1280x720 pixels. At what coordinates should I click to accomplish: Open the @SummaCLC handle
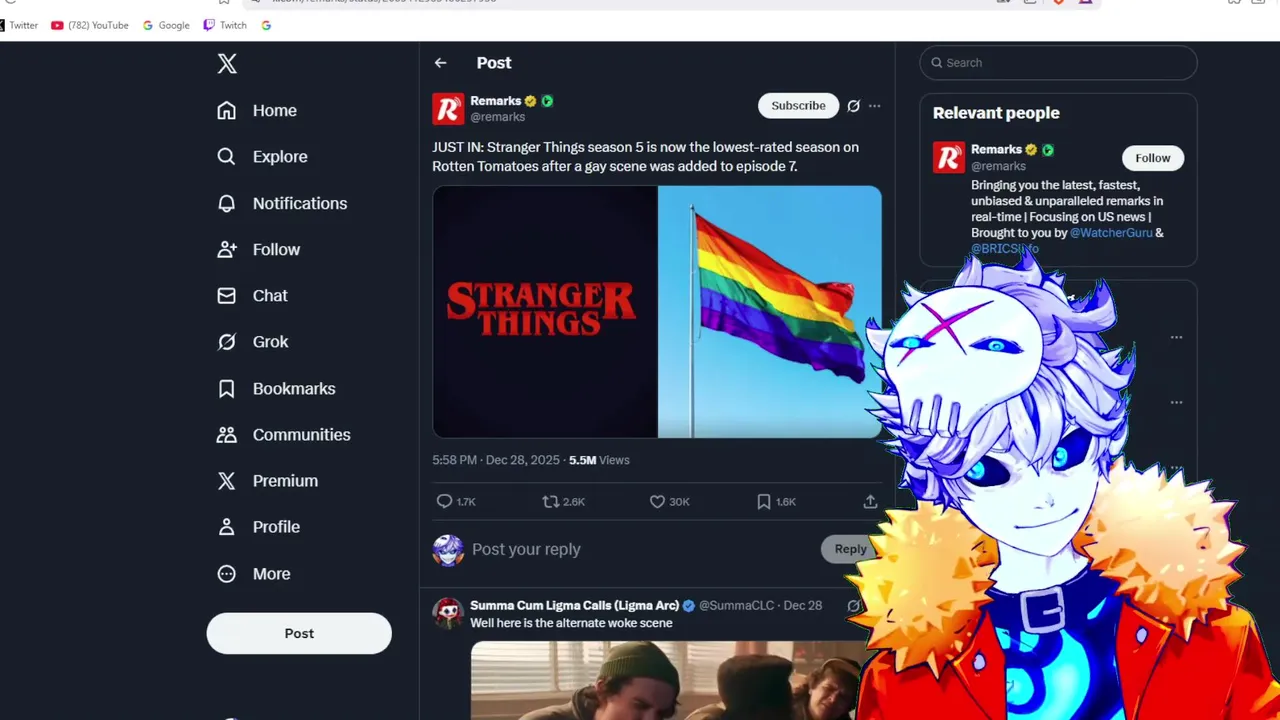tap(737, 606)
